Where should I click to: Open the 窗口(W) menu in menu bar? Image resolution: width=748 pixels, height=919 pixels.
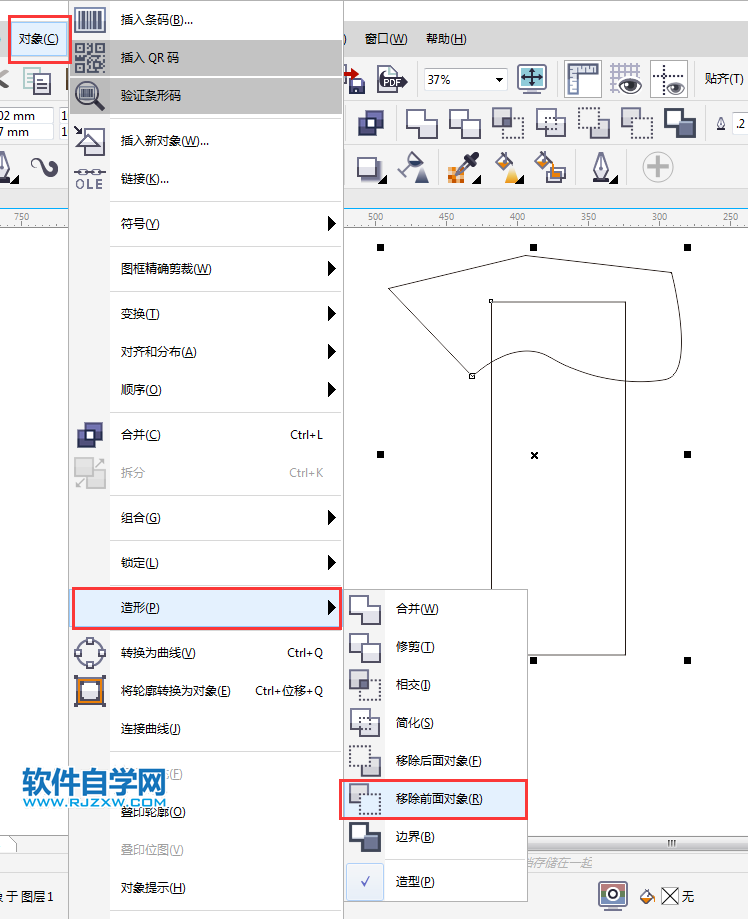coord(386,39)
